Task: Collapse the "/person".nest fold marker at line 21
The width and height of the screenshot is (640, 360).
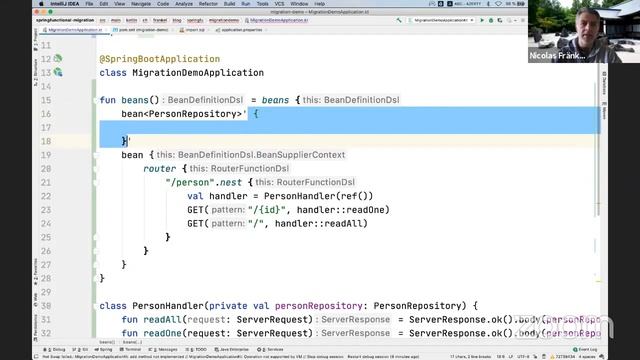Action: tap(96, 182)
